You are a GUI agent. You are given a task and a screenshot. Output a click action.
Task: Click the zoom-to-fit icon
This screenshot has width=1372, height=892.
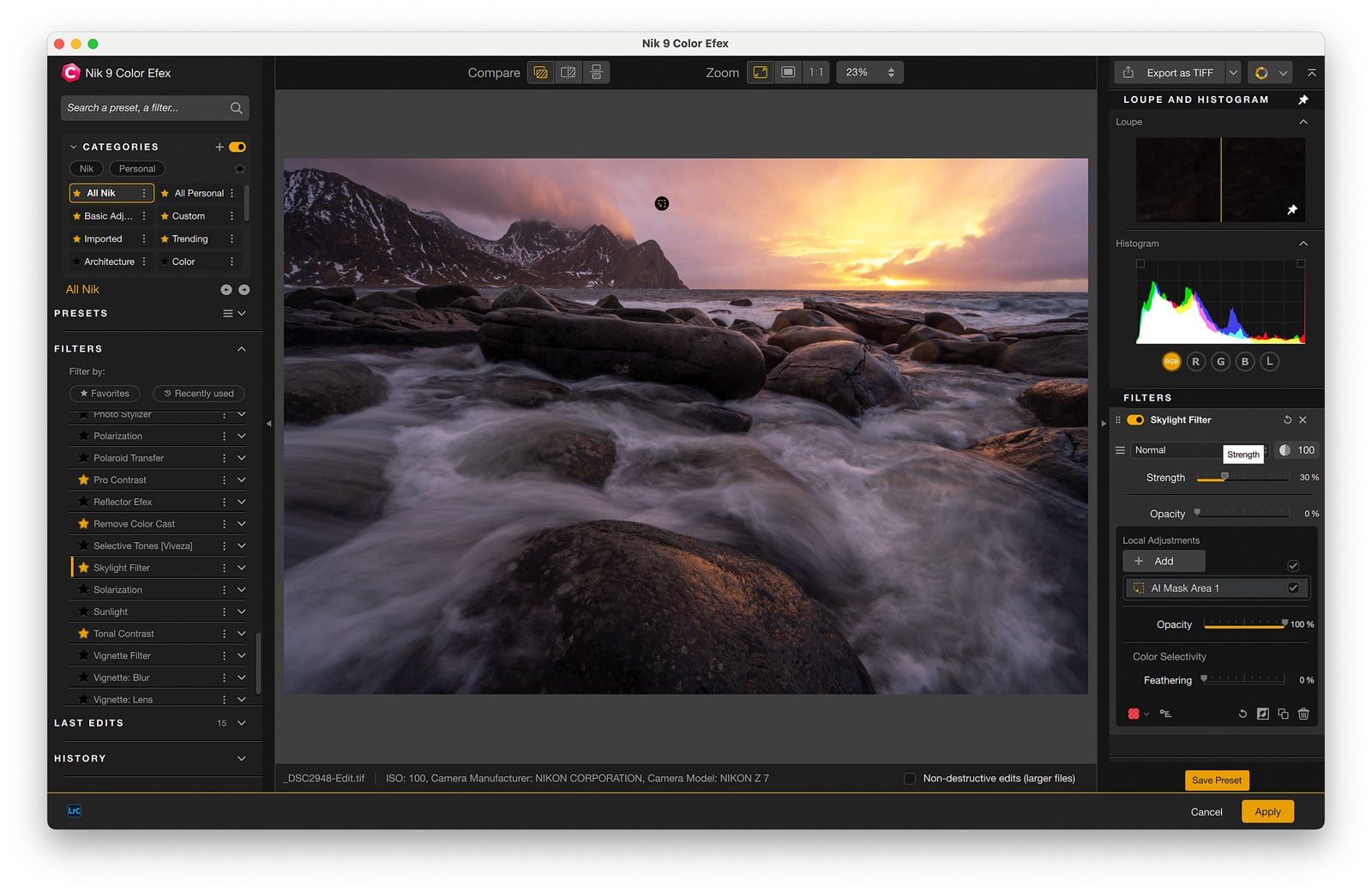[x=761, y=73]
